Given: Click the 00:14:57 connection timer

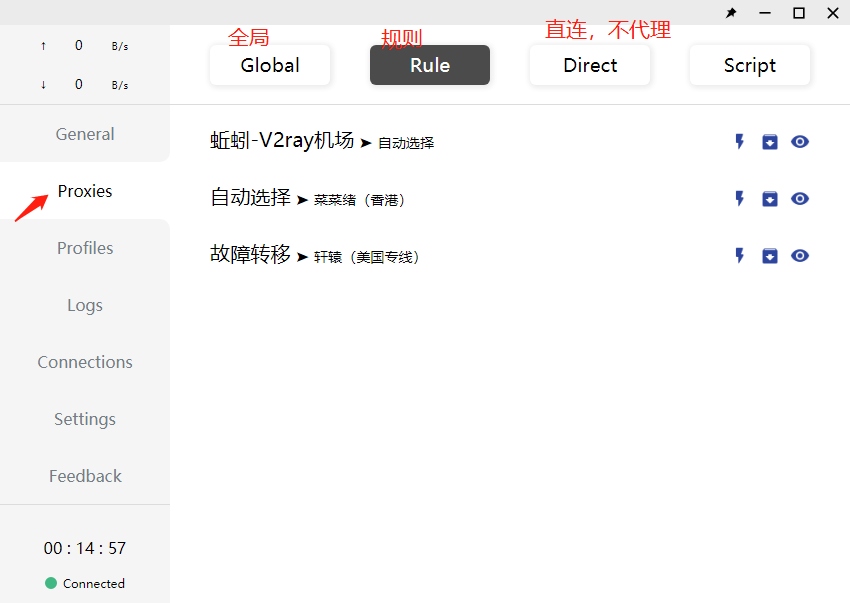Looking at the screenshot, I should coord(85,548).
